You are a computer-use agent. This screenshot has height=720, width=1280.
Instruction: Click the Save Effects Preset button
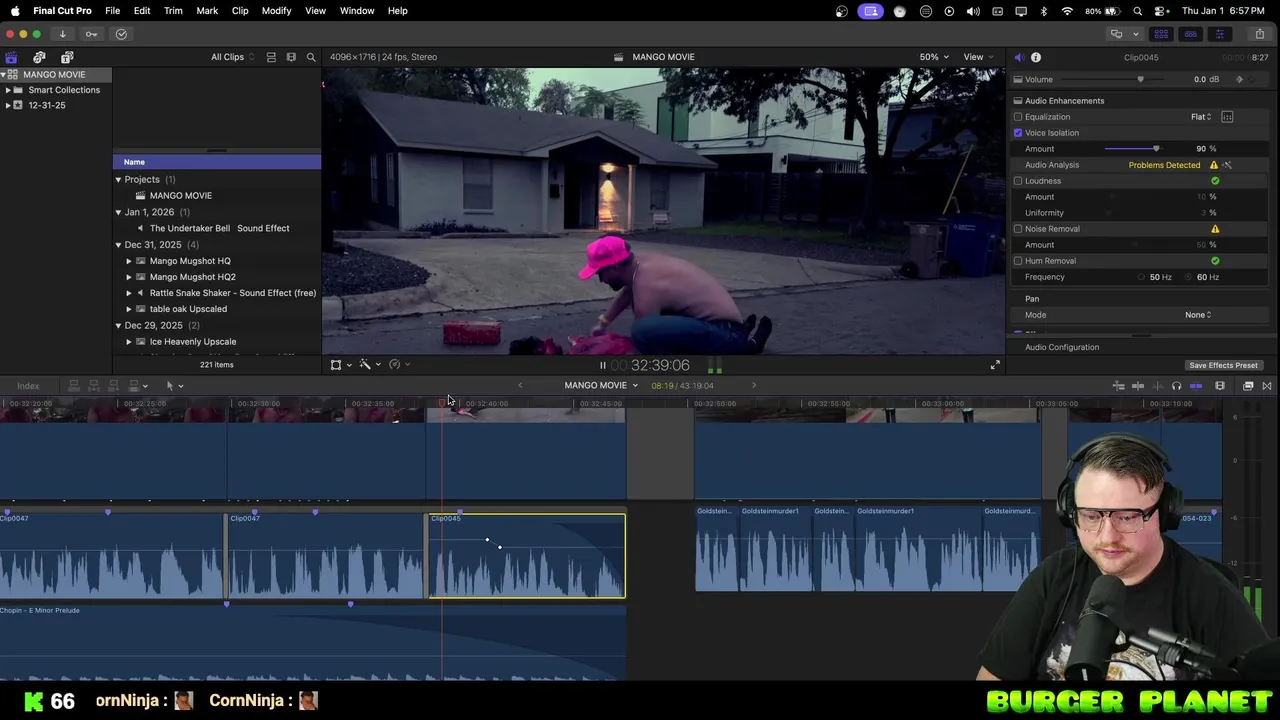tap(1223, 366)
